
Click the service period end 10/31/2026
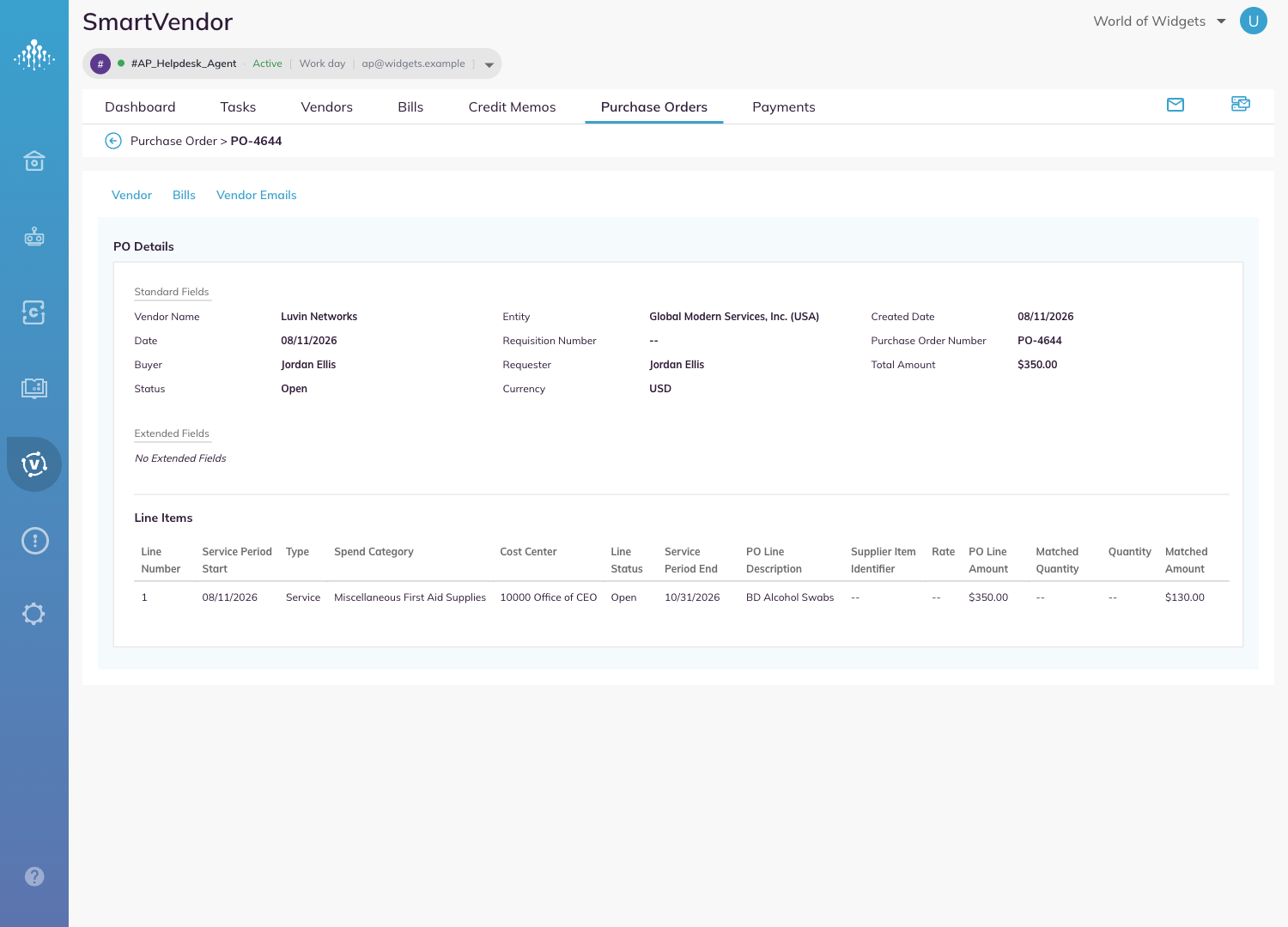(x=692, y=597)
